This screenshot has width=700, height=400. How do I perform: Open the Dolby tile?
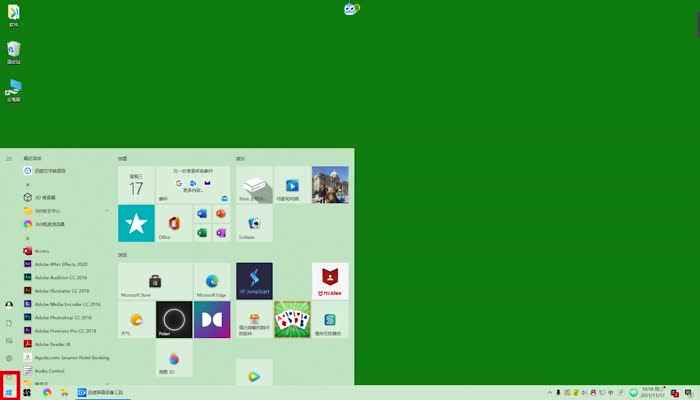coord(212,320)
